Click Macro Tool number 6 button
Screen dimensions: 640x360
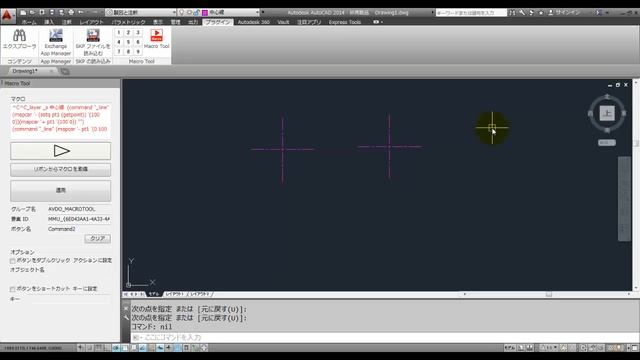point(138,42)
